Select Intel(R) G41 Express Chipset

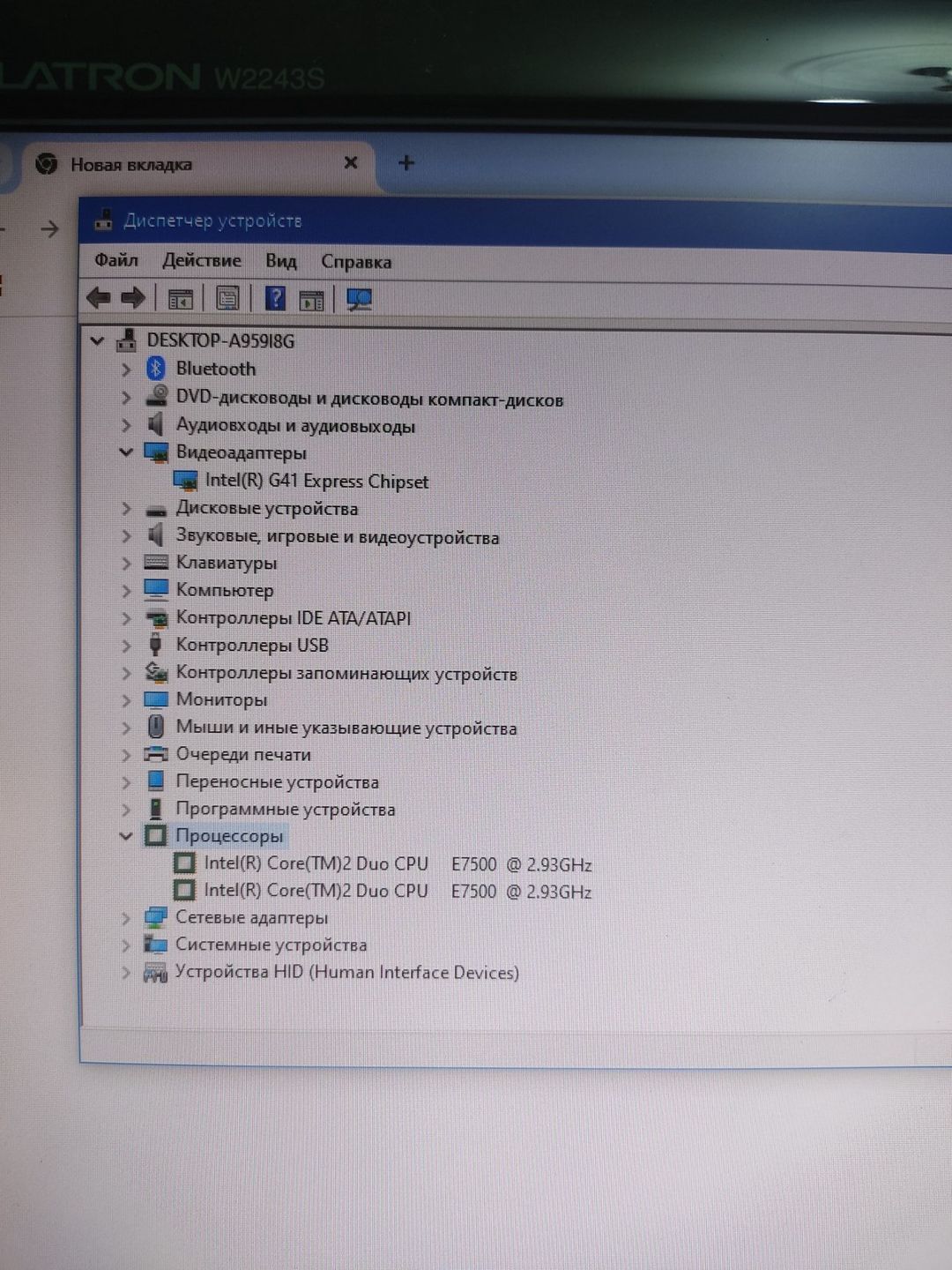point(316,482)
